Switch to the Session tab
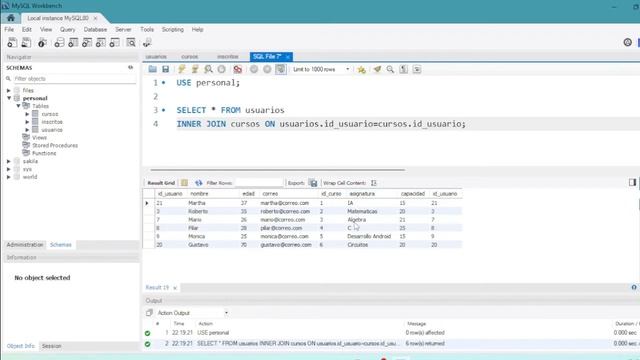The height and width of the screenshot is (360, 640). [x=51, y=346]
